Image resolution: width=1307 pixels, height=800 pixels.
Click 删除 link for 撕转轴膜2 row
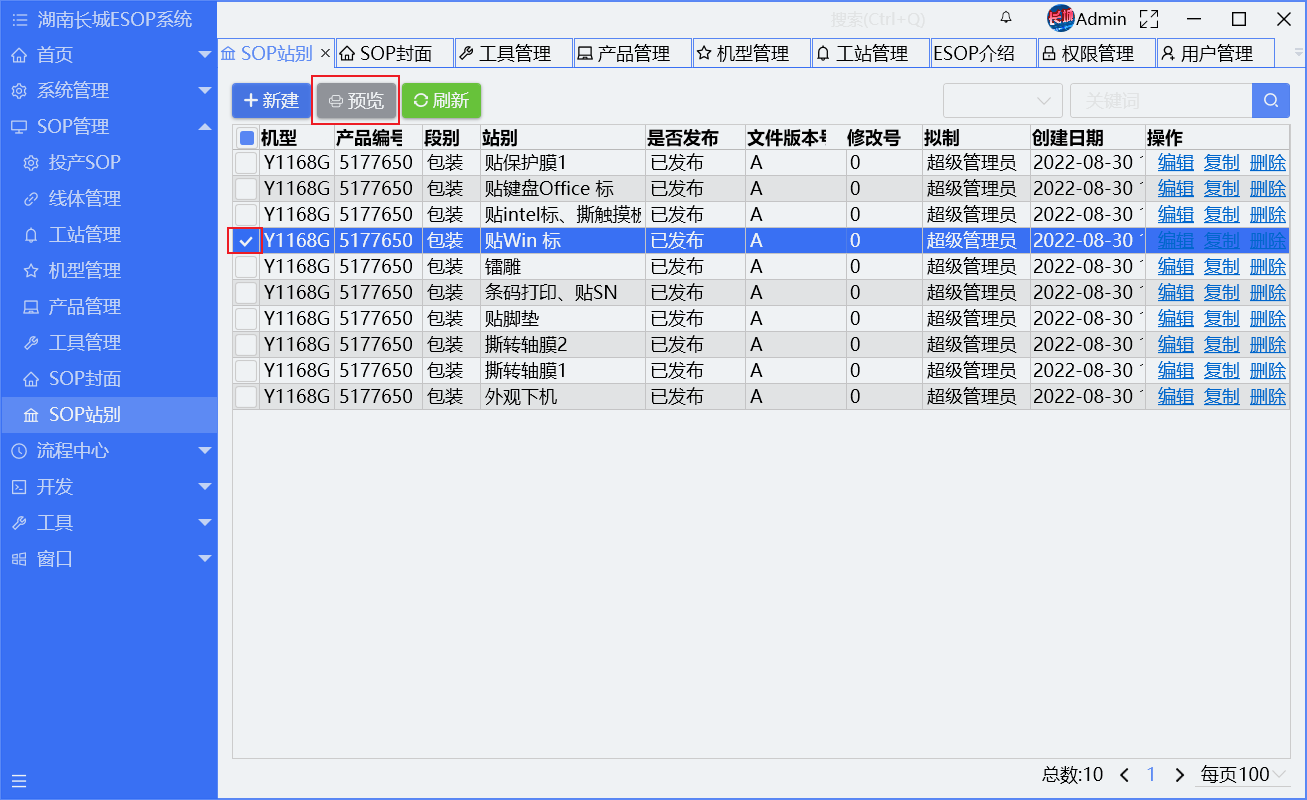tap(1268, 345)
